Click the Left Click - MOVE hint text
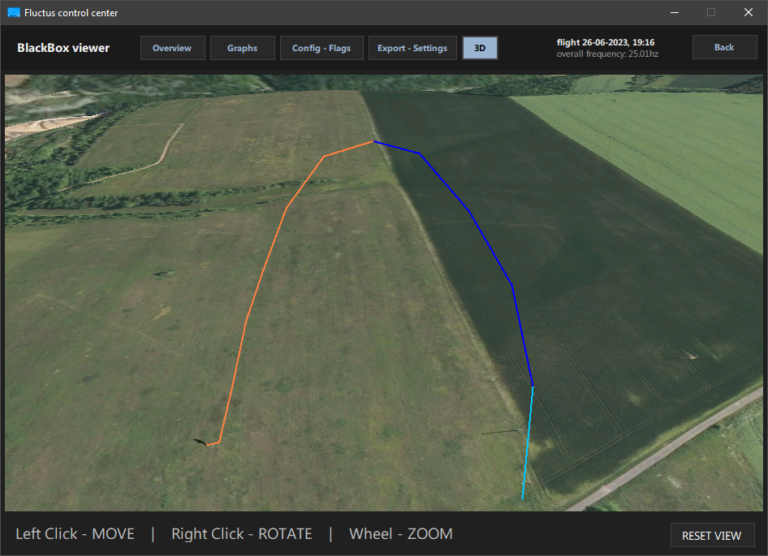This screenshot has width=768, height=556. 75,534
